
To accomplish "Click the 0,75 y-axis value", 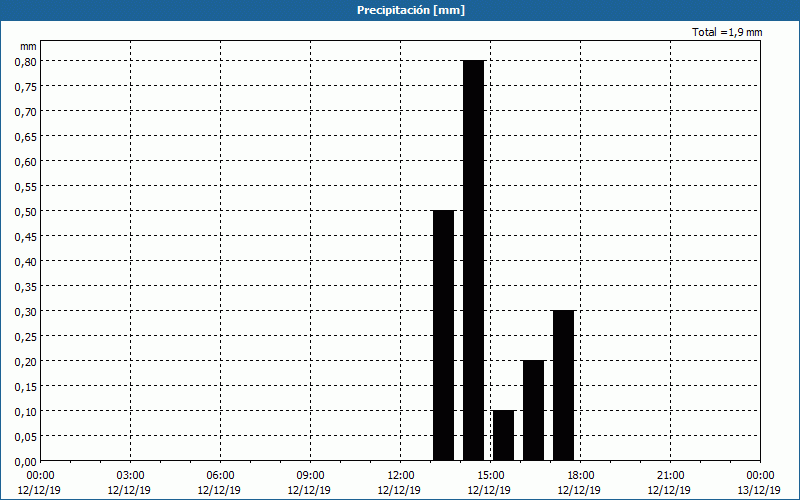I will pyautogui.click(x=26, y=87).
